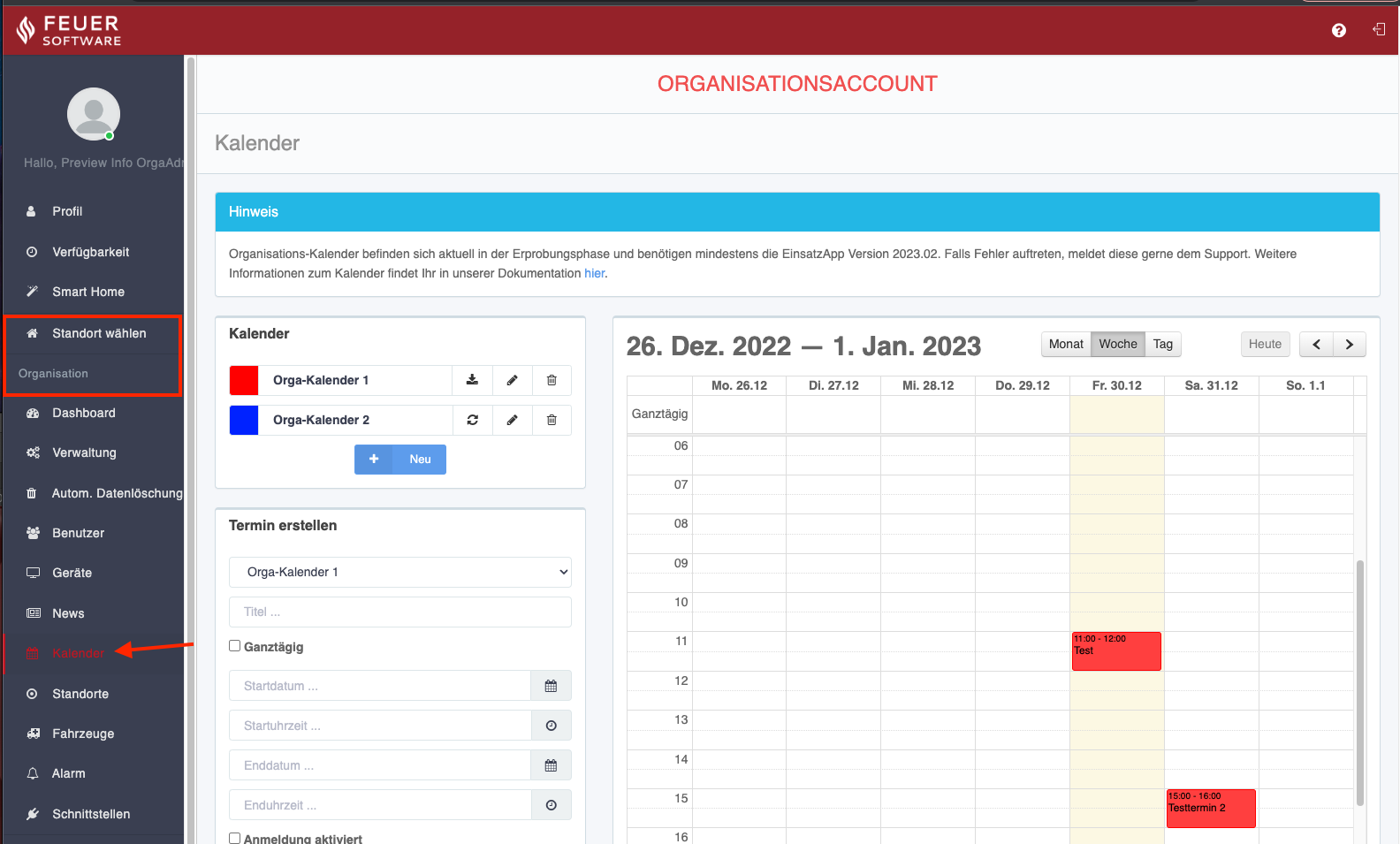1400x844 pixels.
Task: Go to previous week with left chevron
Action: click(1316, 345)
